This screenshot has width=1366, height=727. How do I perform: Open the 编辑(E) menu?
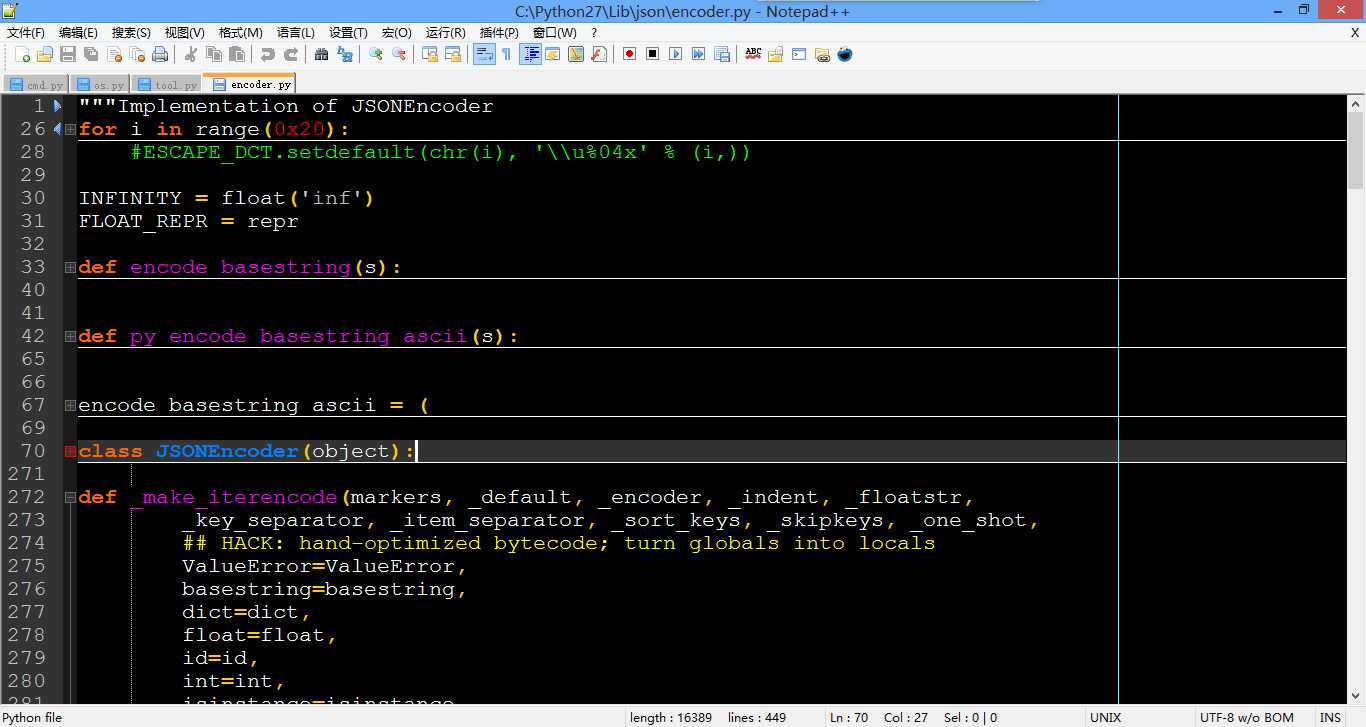pos(78,32)
